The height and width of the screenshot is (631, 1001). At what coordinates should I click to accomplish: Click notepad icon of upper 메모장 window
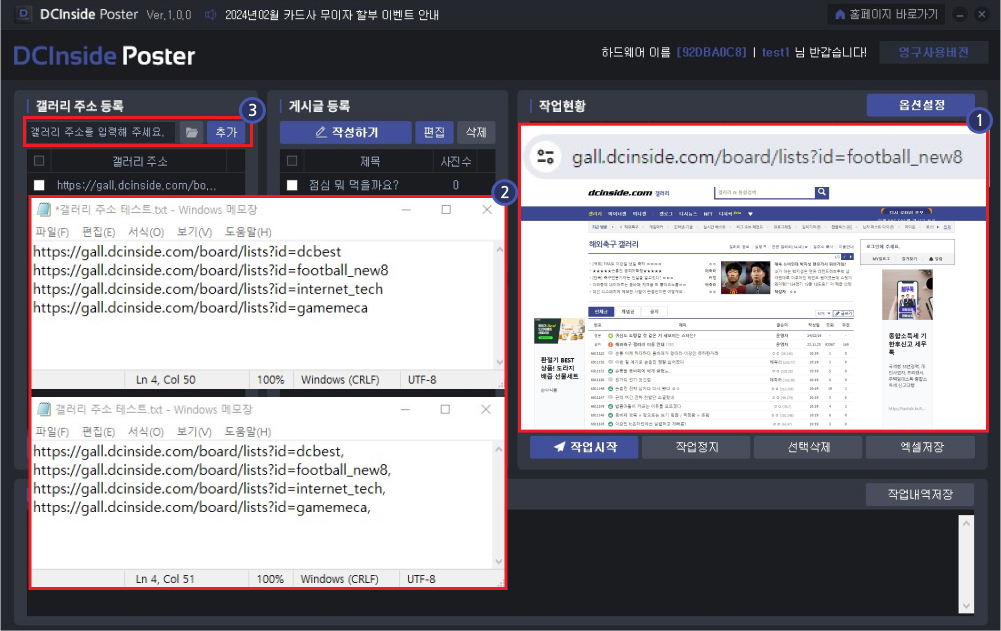coord(43,209)
